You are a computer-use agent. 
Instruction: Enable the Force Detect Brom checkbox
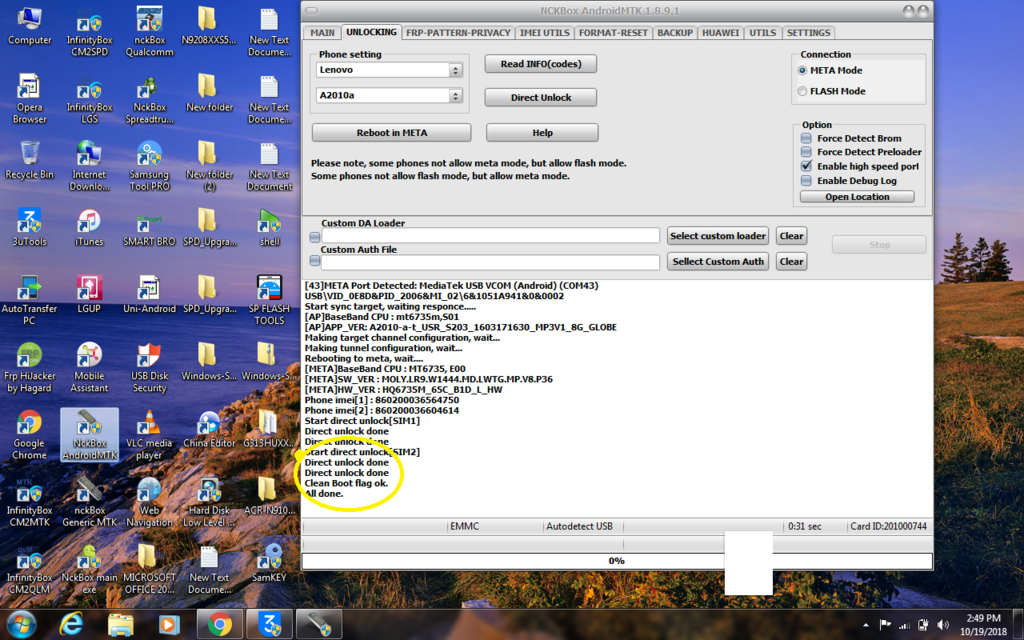807,139
